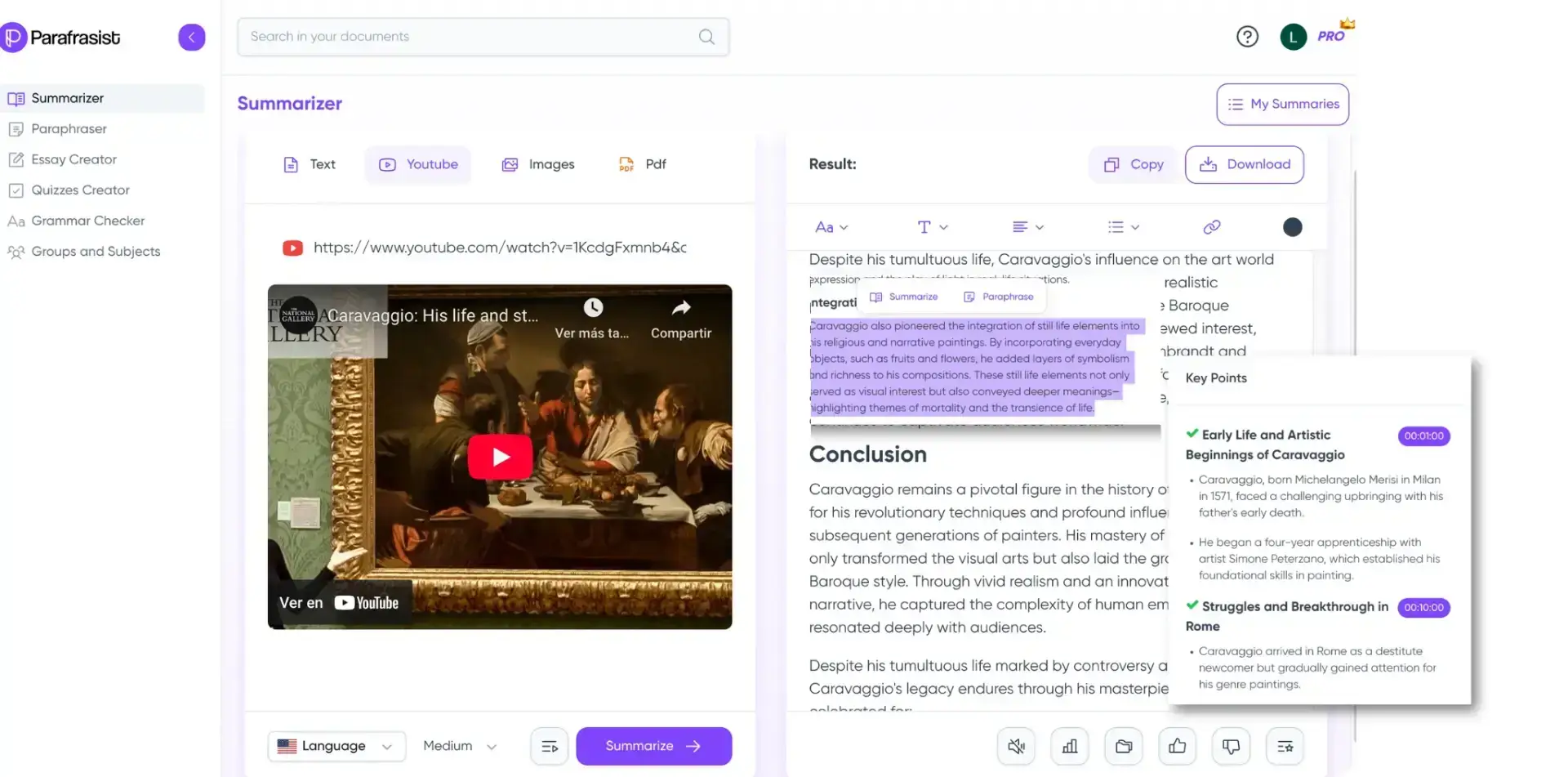The image size is (1568, 777).
Task: Copy the result text
Action: [x=1134, y=164]
